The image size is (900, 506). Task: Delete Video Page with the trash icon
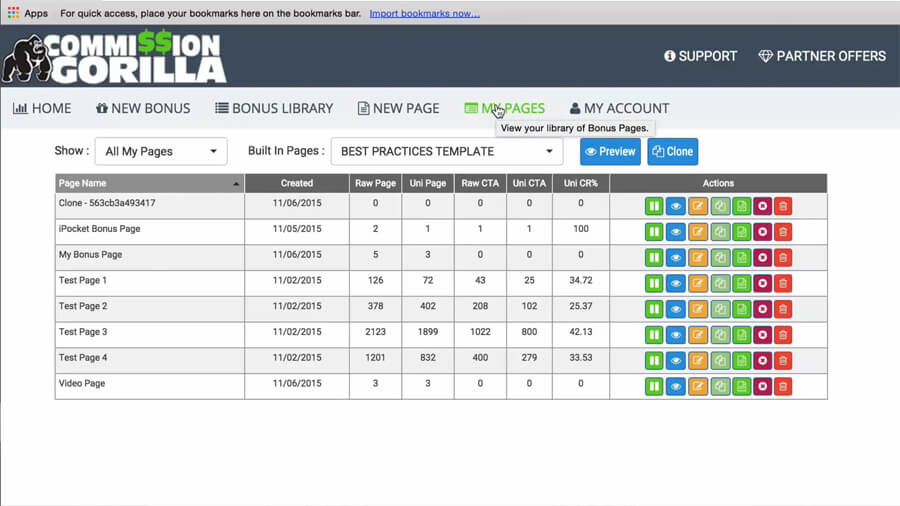783,386
